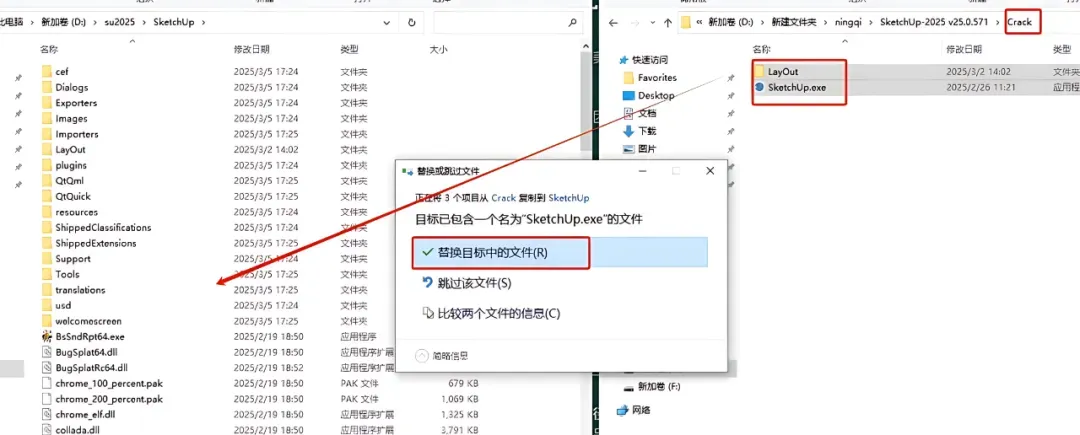
Task: Click the Dialogs folder icon
Action: [47, 87]
